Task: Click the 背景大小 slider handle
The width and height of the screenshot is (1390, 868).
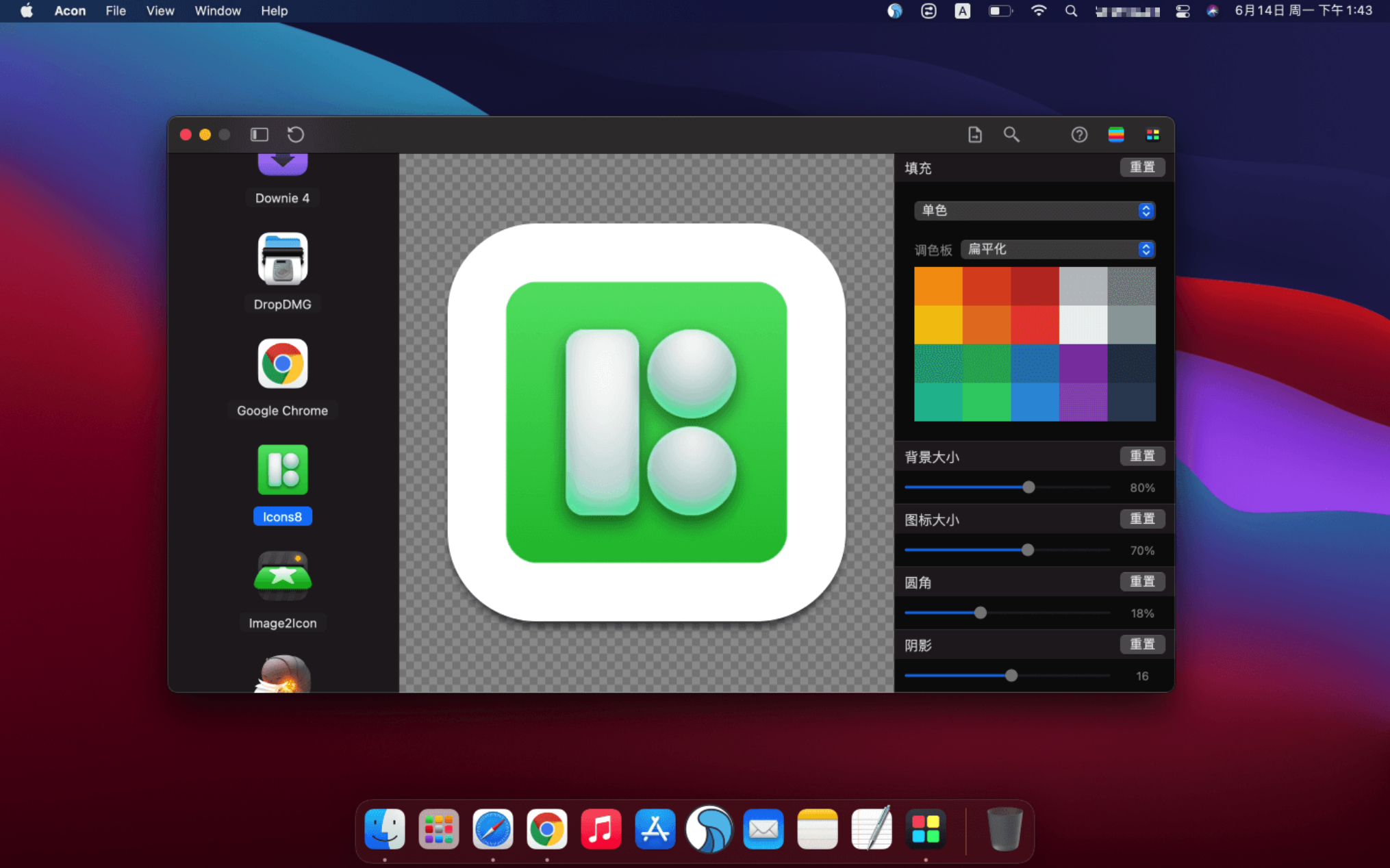Action: click(x=1028, y=487)
